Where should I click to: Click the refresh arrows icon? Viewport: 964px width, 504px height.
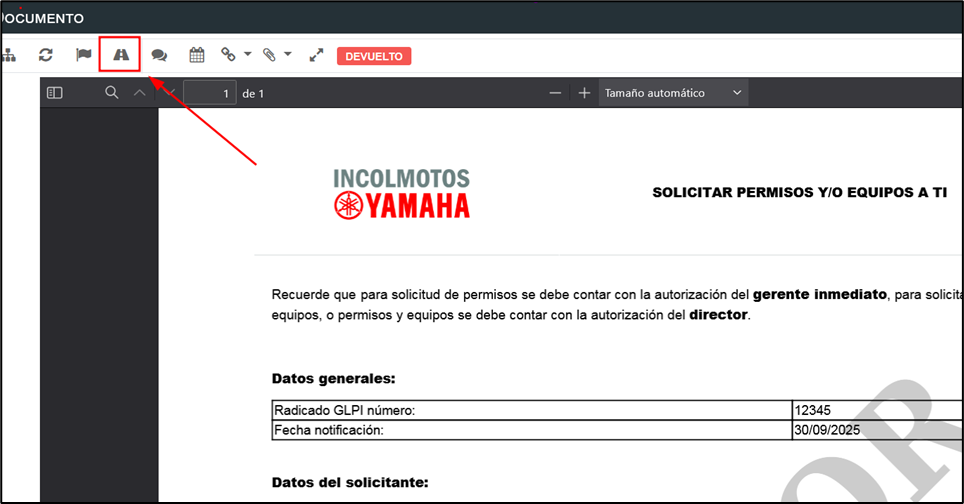46,55
